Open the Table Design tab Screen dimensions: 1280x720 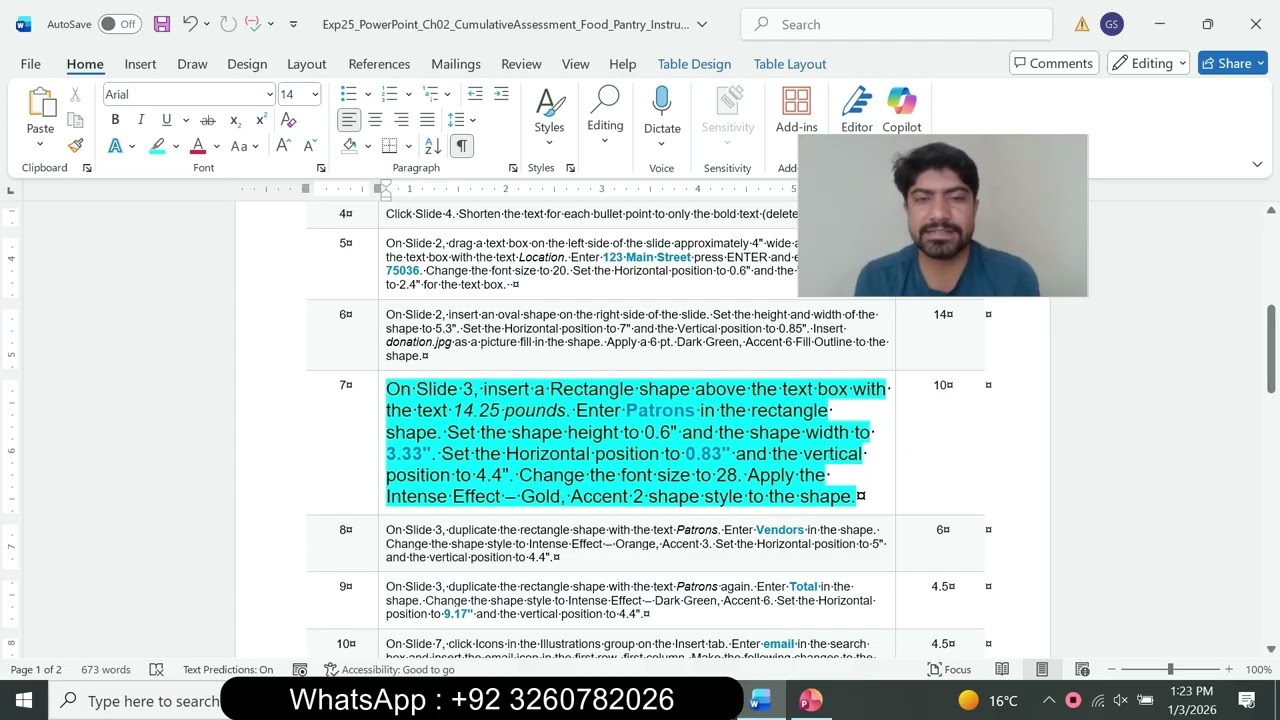point(694,63)
